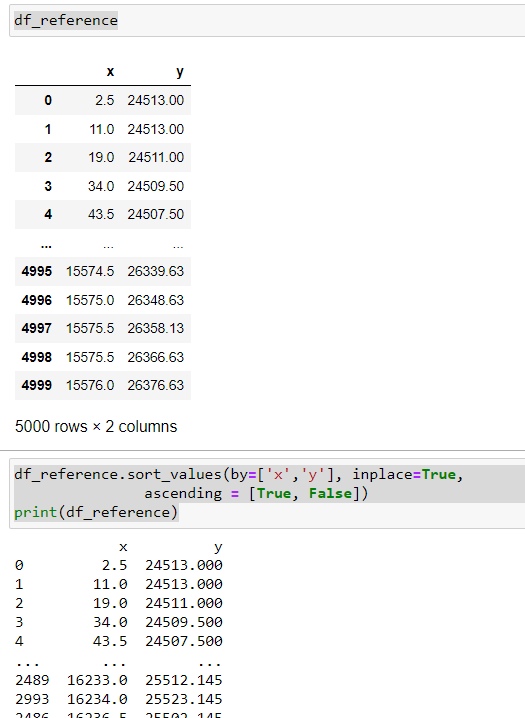Click the bold row index 4997
This screenshot has width=525, height=718.
pos(37,328)
